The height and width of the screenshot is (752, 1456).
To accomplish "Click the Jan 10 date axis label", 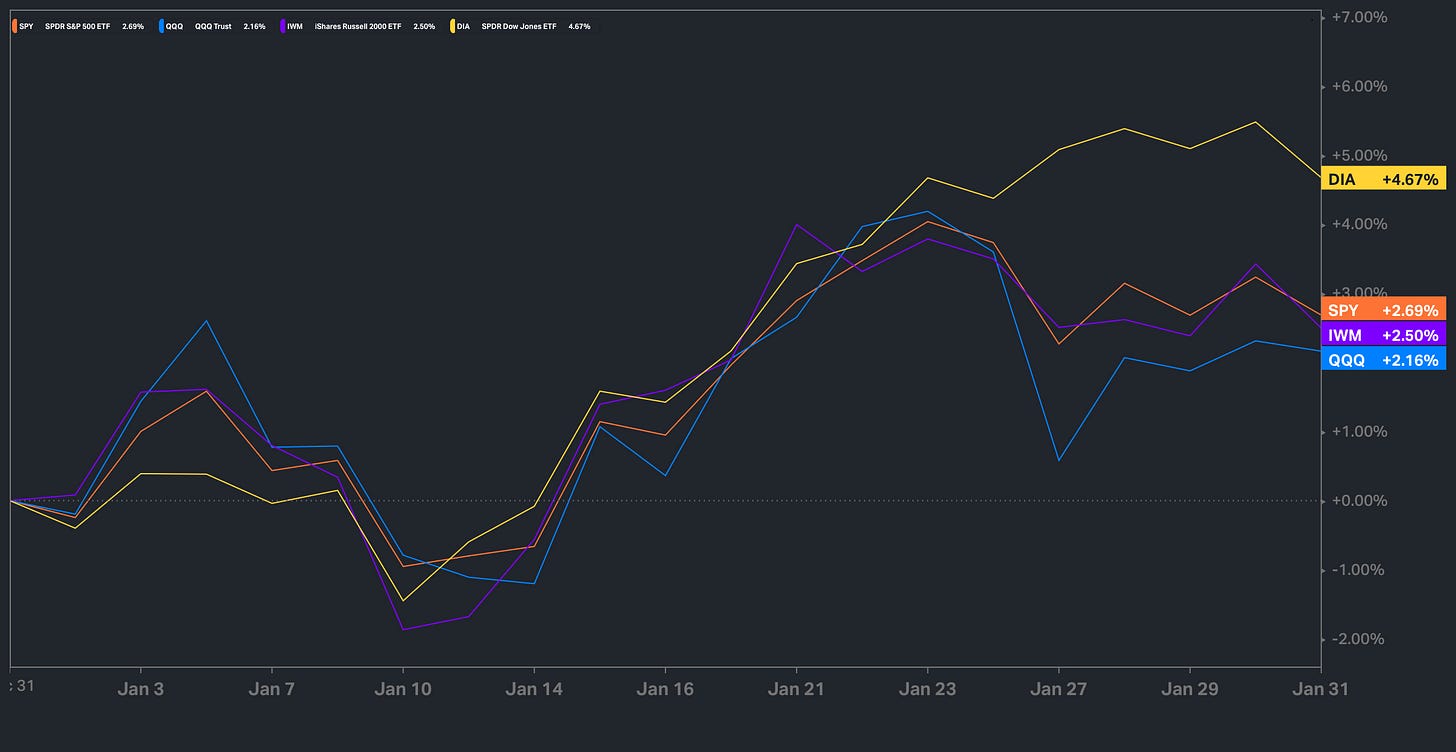I will click(x=403, y=689).
